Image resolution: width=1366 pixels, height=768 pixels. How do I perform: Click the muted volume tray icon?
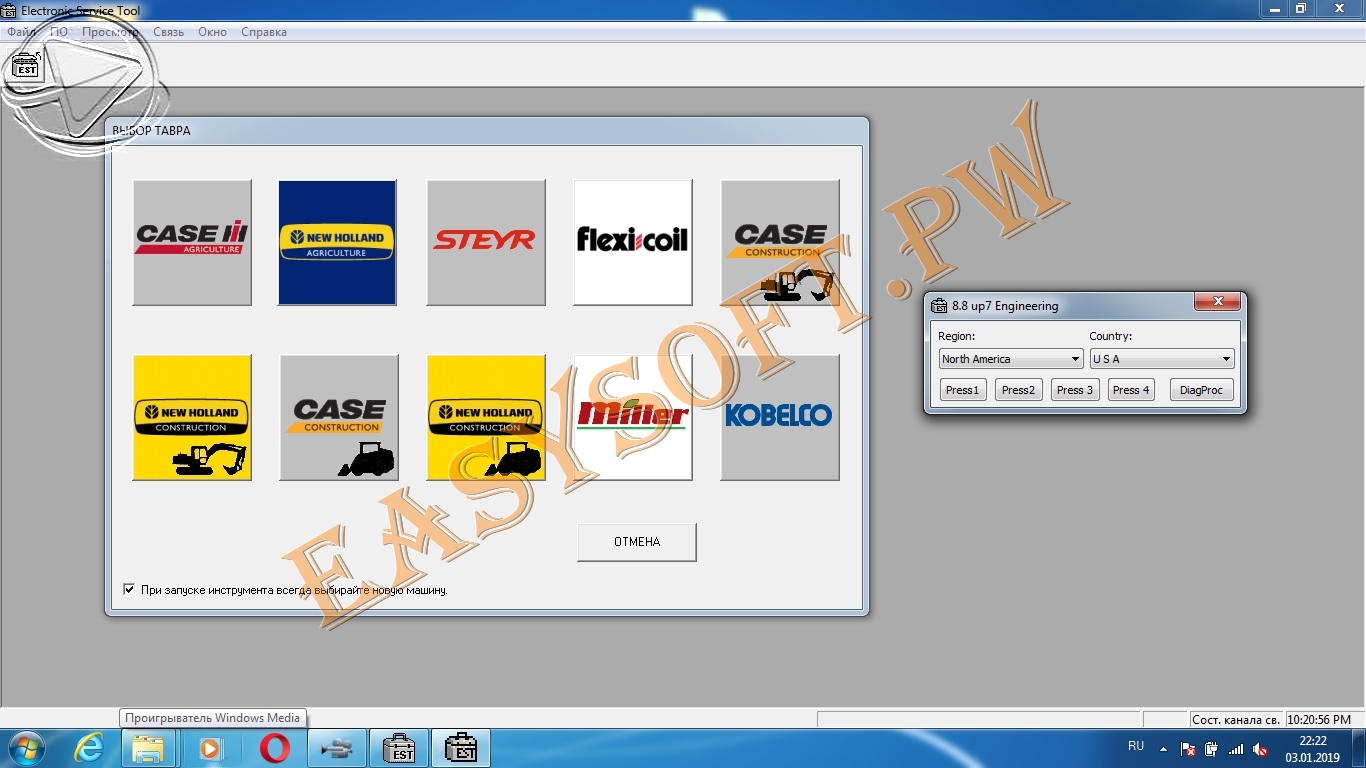coord(1261,749)
